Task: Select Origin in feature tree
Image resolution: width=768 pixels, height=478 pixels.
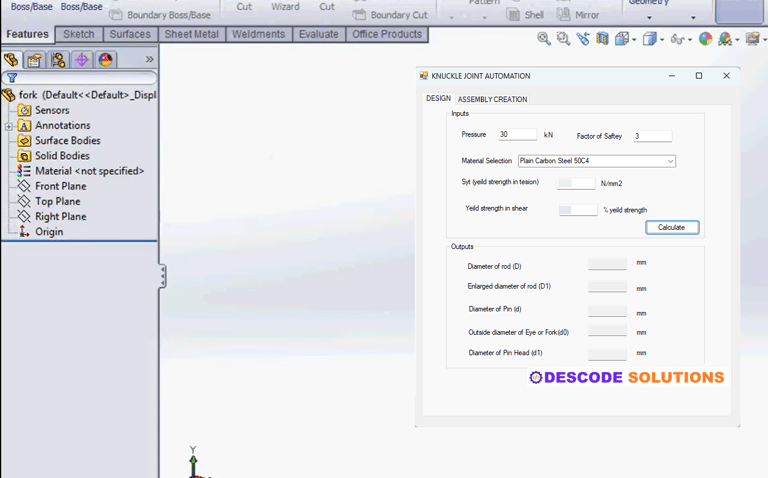Action: tap(49, 232)
